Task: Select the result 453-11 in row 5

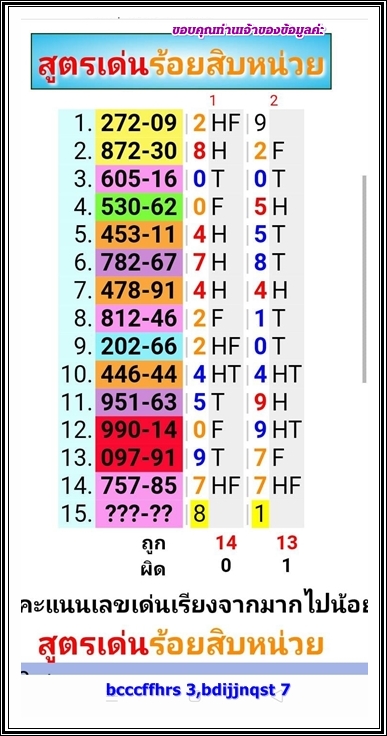Action: [139, 235]
